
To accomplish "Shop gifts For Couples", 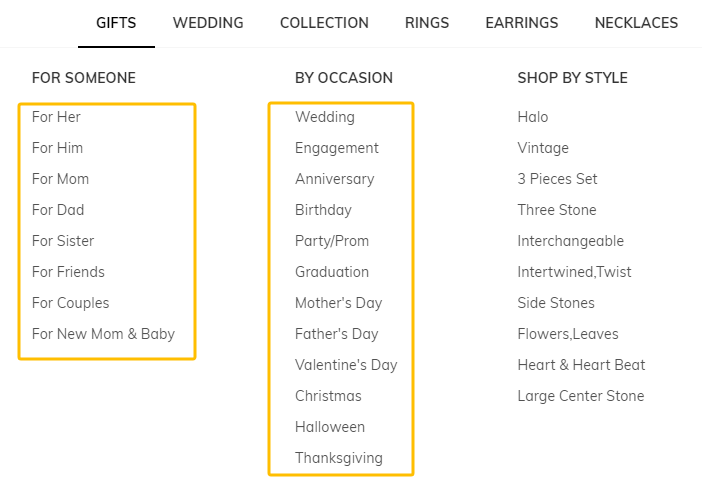I will (70, 303).
